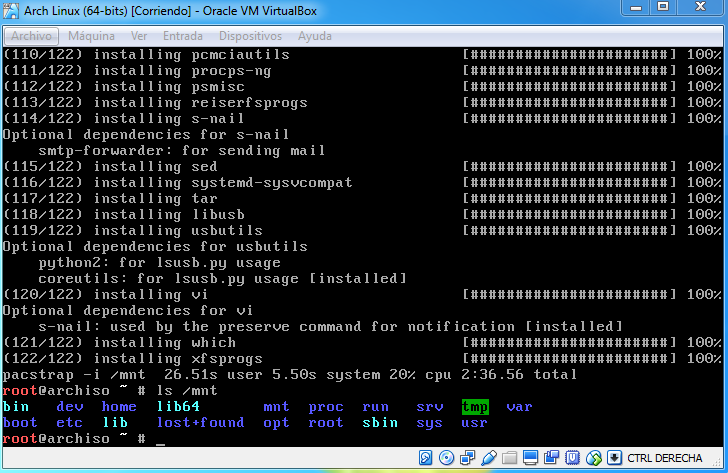The height and width of the screenshot is (473, 728).
Task: Expand the Ver menu
Action: pyautogui.click(x=139, y=36)
